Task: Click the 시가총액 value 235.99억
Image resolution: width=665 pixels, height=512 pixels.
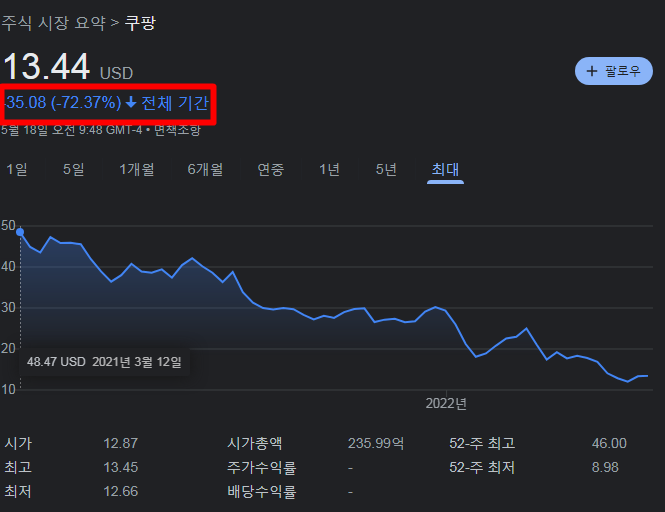Action: (376, 443)
